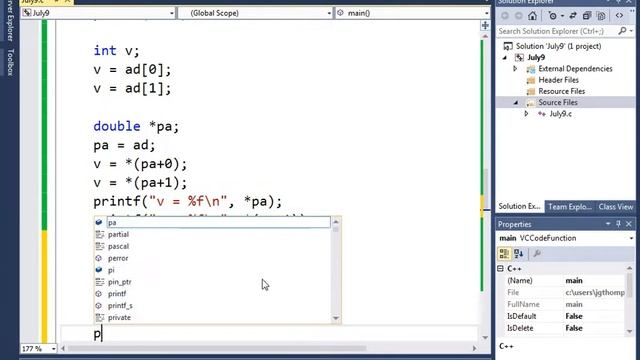Toggle Alphabetical sort in Properties
640x360 pixels.
(519, 253)
